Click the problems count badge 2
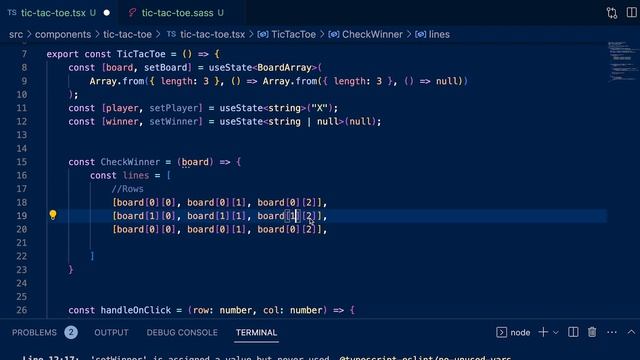The width and height of the screenshot is (640, 360). pyautogui.click(x=71, y=332)
